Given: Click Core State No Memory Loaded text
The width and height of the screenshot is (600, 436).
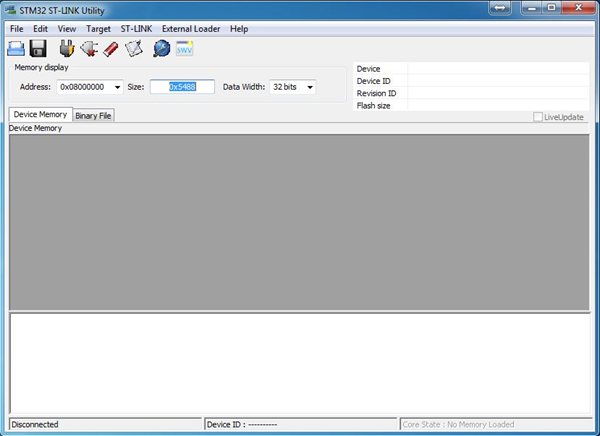Looking at the screenshot, I should coord(458,425).
